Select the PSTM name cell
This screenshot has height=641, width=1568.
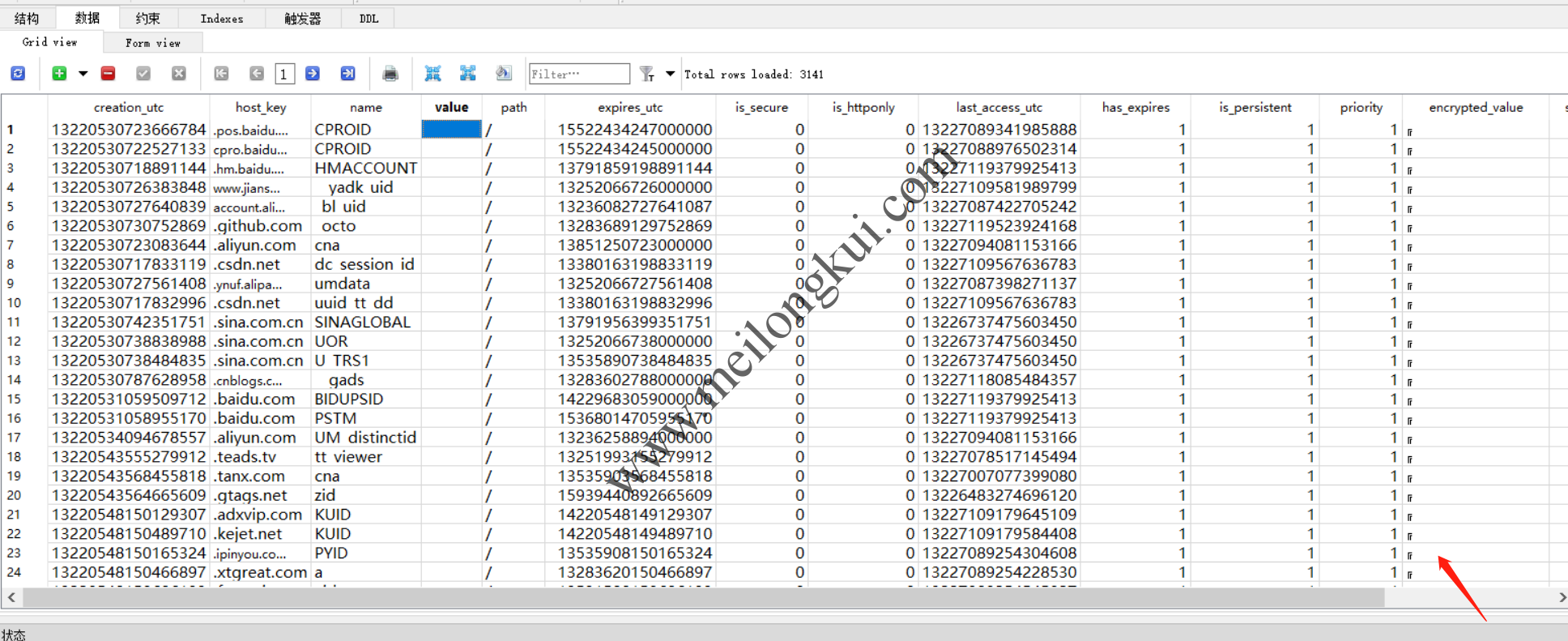(366, 418)
